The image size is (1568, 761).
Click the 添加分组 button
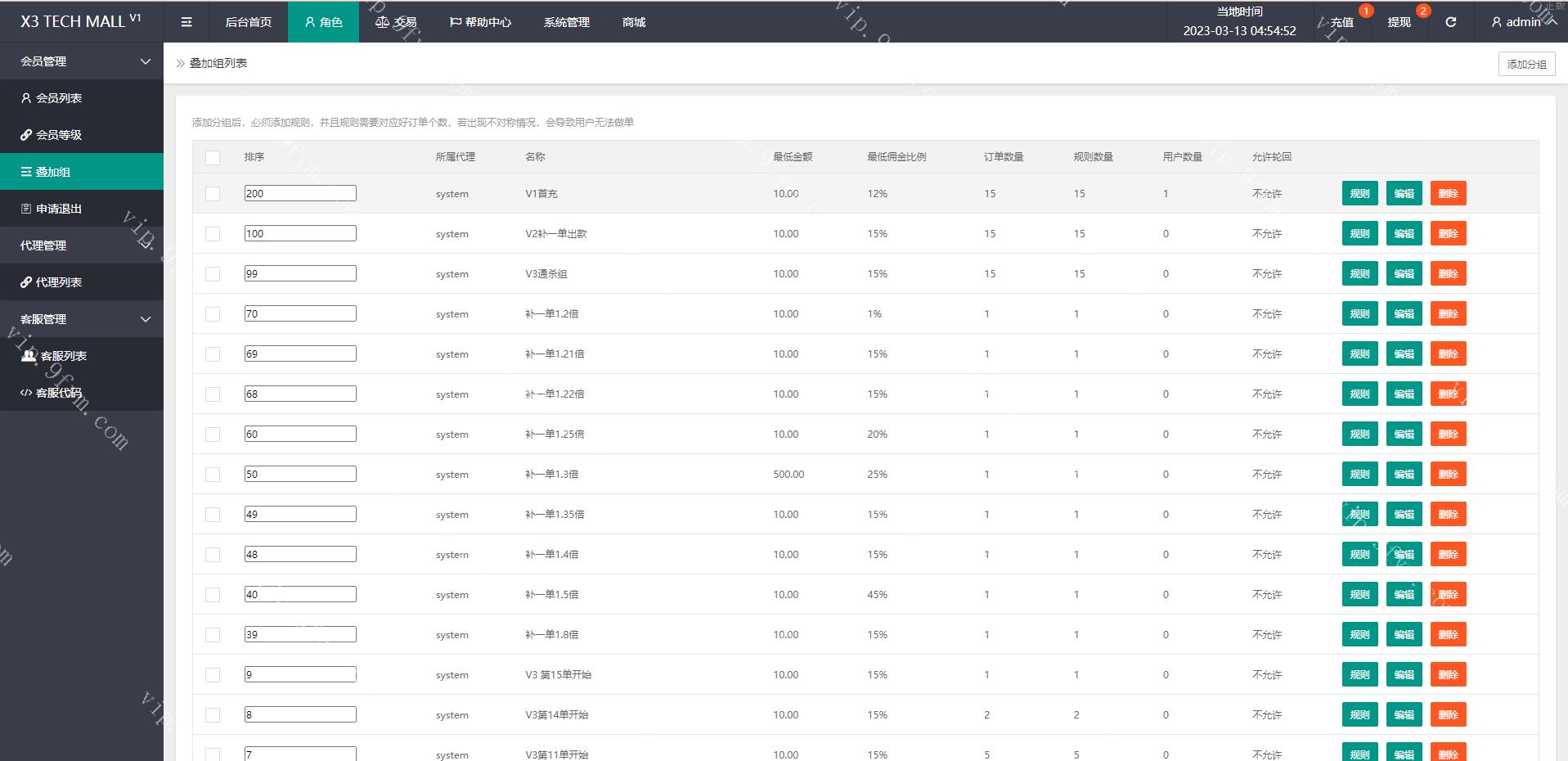[1526, 64]
